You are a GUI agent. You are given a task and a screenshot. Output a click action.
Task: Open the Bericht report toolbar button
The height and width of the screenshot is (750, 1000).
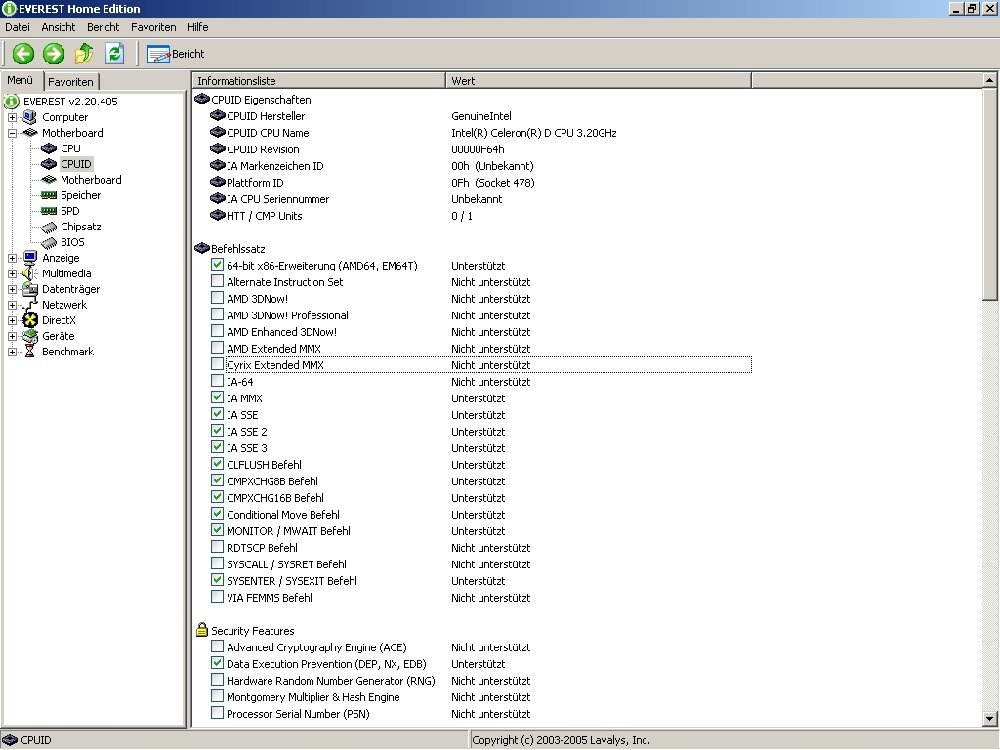coord(176,54)
